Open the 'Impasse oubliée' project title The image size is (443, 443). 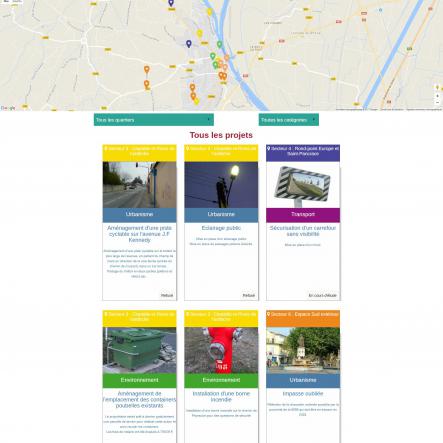[x=303, y=394]
